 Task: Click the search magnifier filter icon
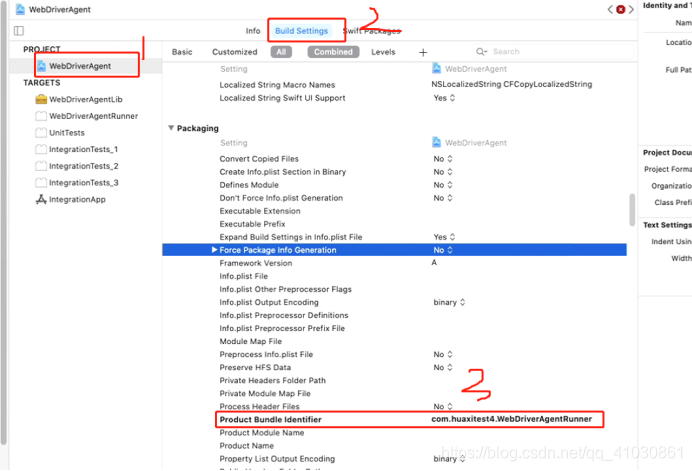click(x=481, y=52)
